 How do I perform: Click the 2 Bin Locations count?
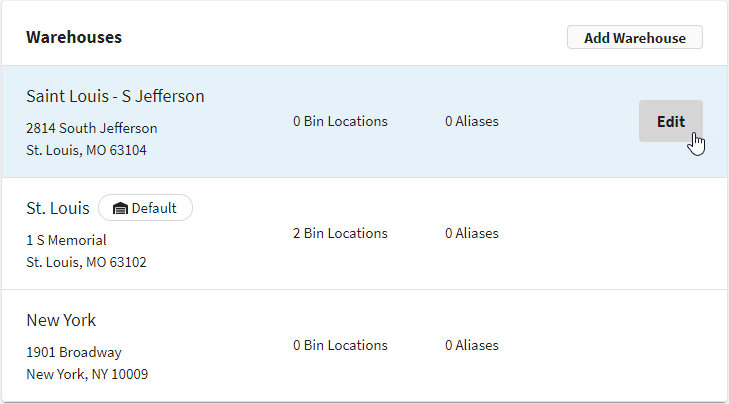[340, 233]
